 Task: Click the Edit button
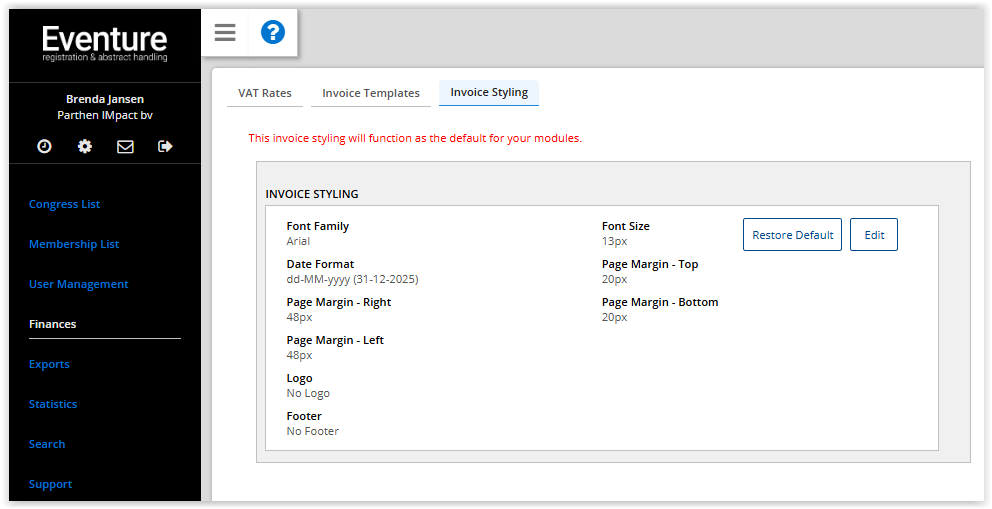pos(874,235)
